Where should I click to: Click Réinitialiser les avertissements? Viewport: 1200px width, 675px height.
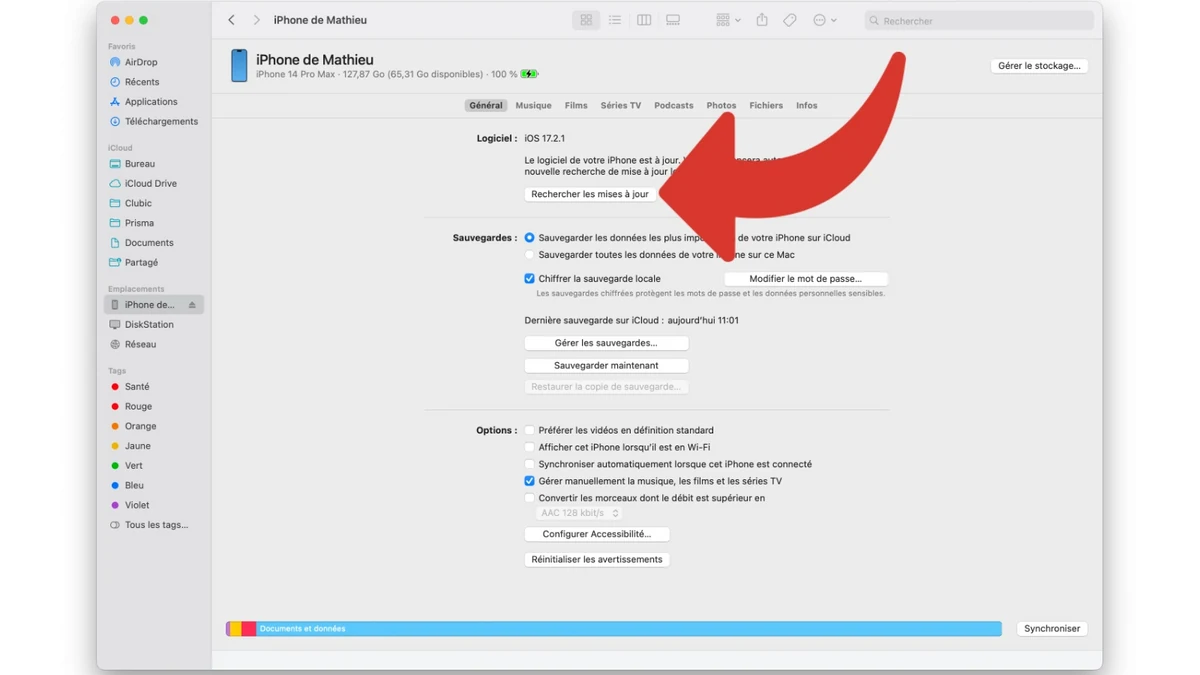[597, 560]
